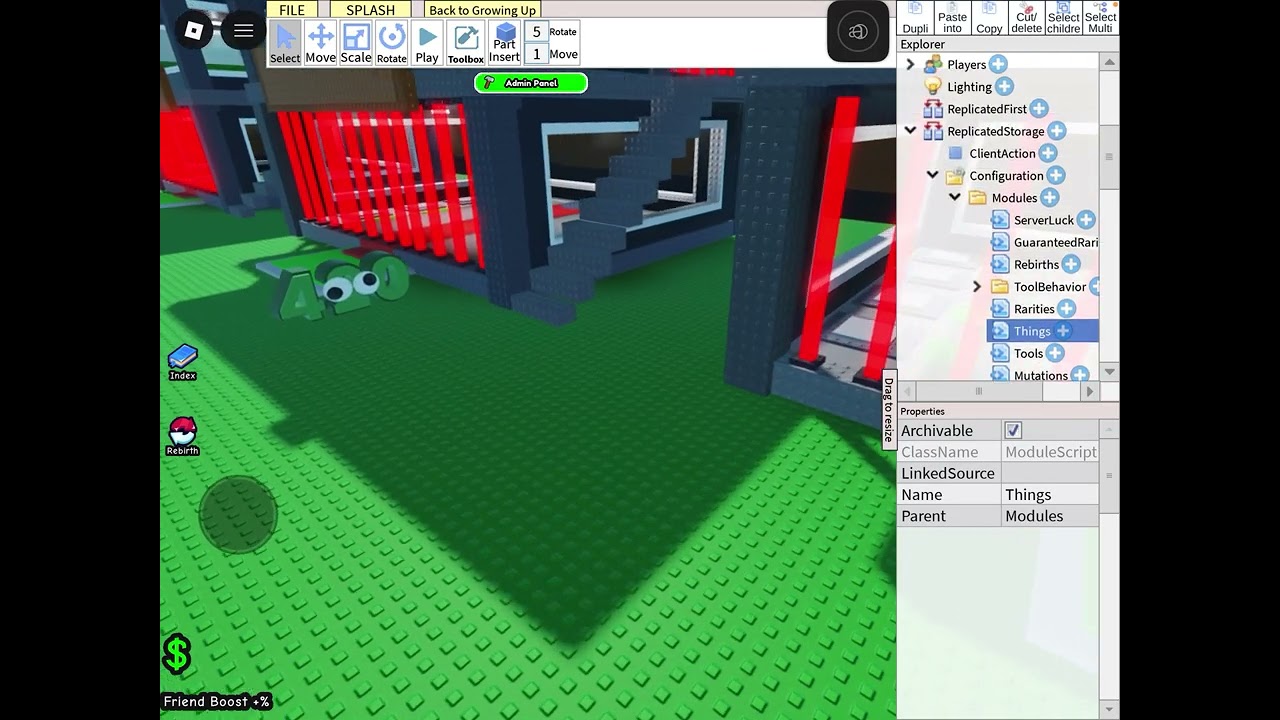The width and height of the screenshot is (1280, 720).
Task: Click the move increment field showing 1
Action: [x=536, y=54]
